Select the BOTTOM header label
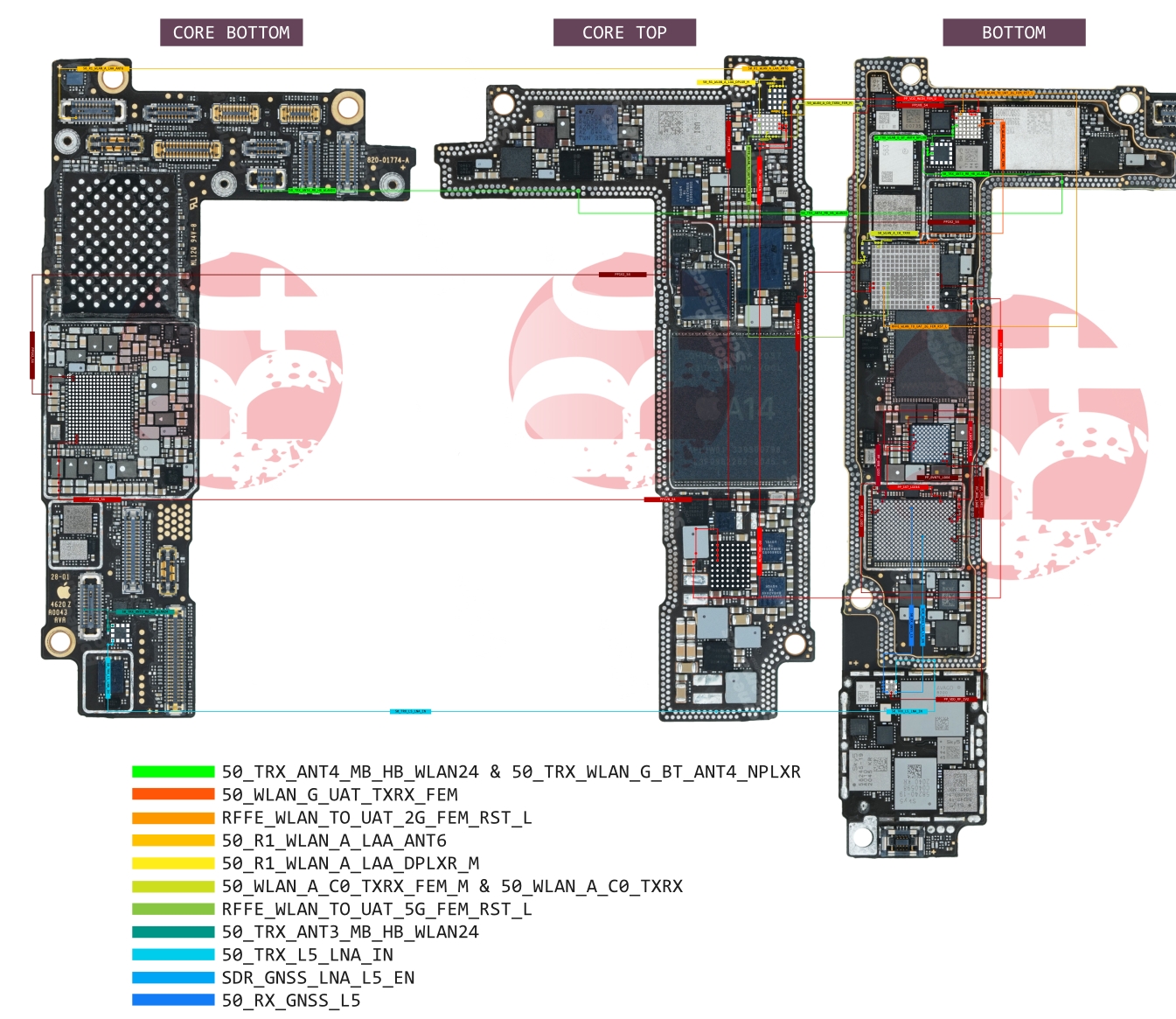This screenshot has height=1019, width=1176. pyautogui.click(x=1013, y=32)
